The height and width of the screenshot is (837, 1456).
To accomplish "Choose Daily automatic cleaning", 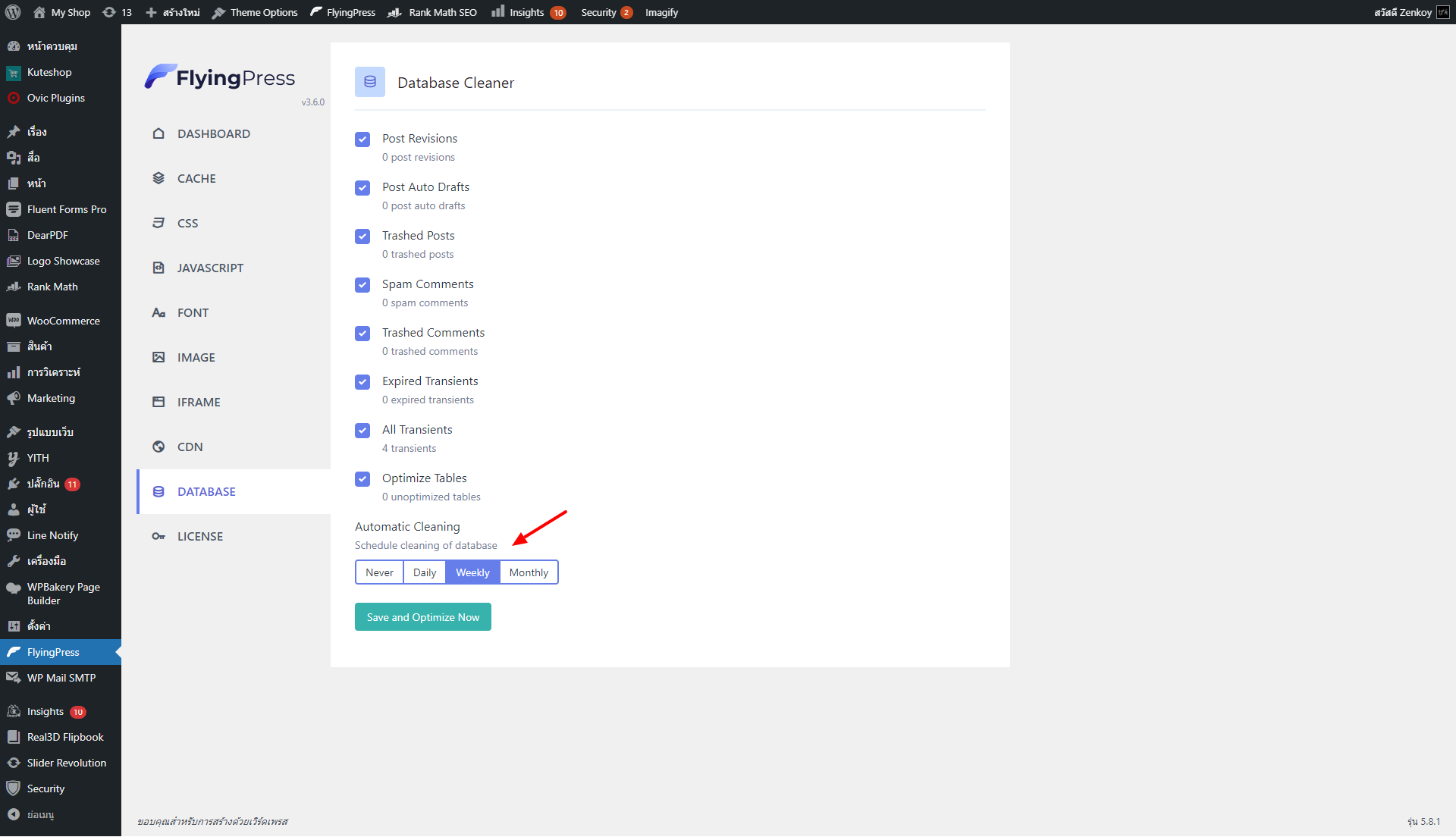I will [424, 572].
